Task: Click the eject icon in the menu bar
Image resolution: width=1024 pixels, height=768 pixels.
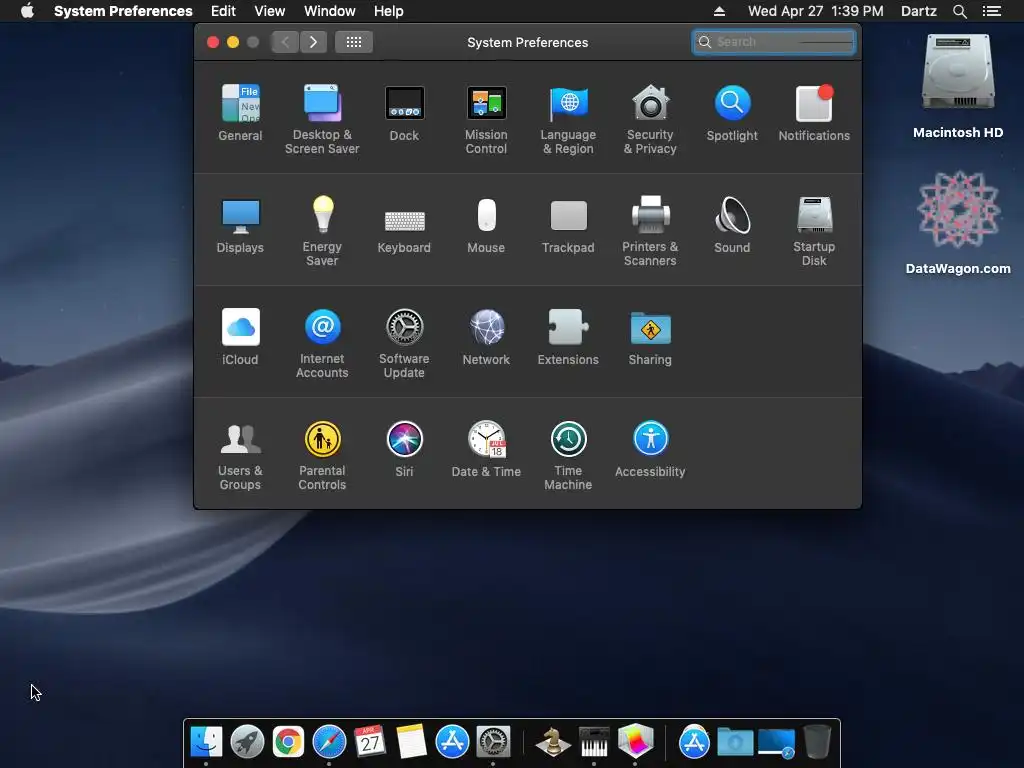Action: point(719,10)
